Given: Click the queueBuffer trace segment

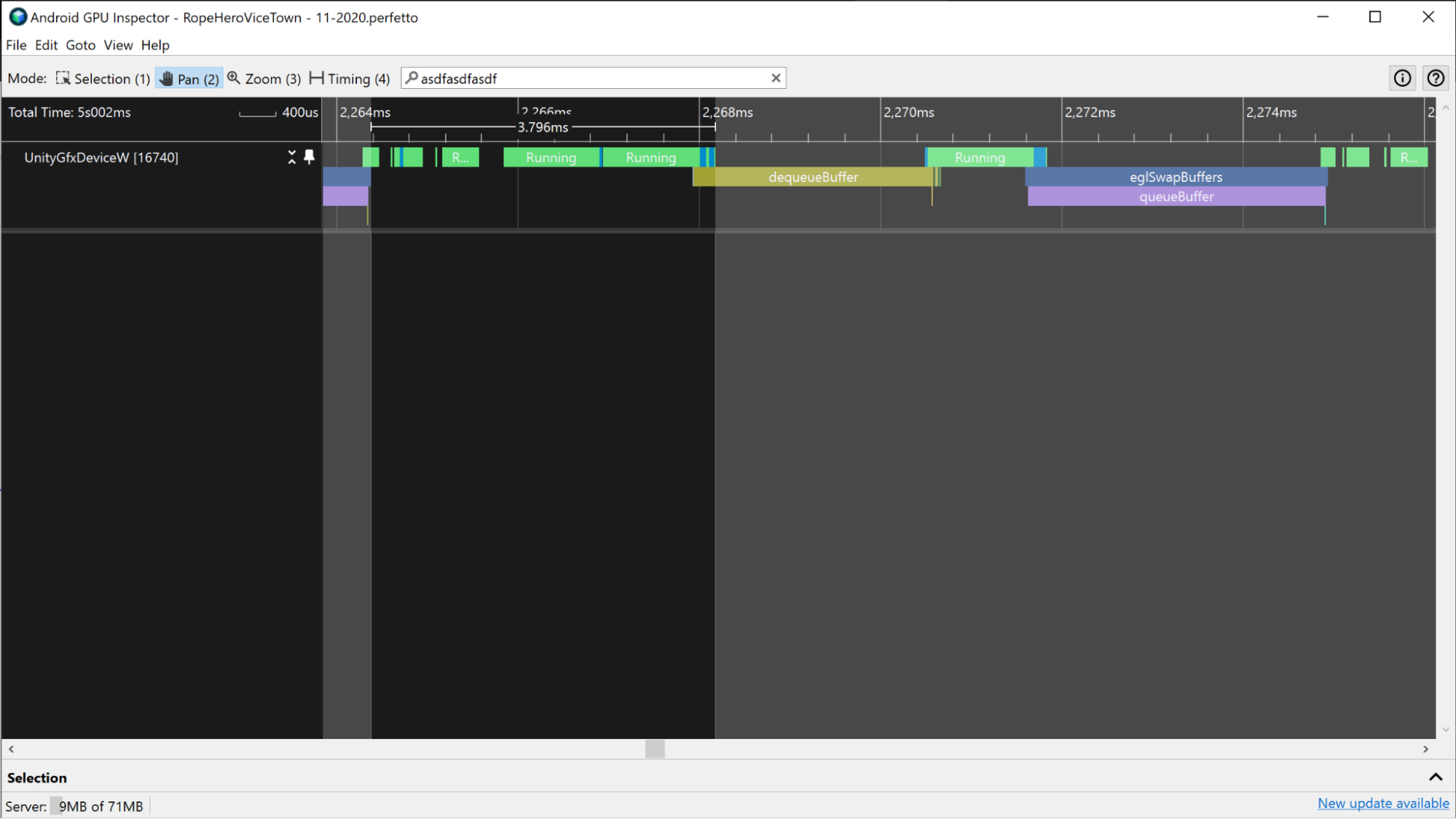Looking at the screenshot, I should (x=1175, y=196).
